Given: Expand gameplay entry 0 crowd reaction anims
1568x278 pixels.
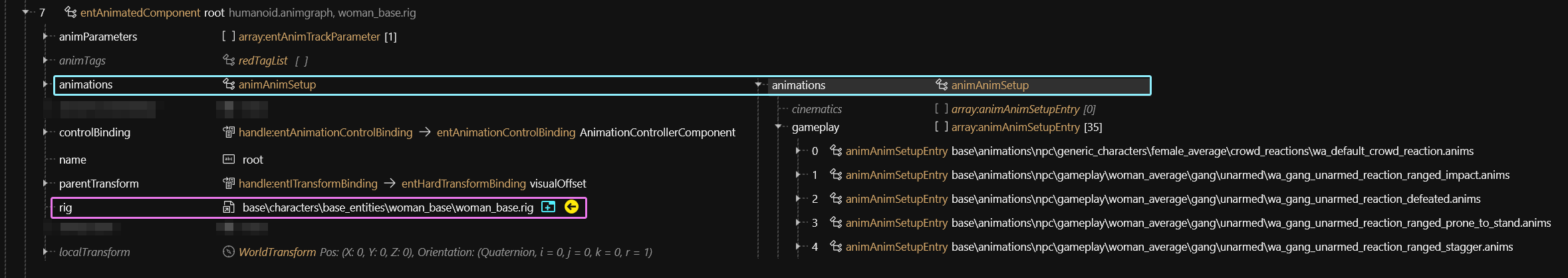Looking at the screenshot, I should tap(798, 151).
